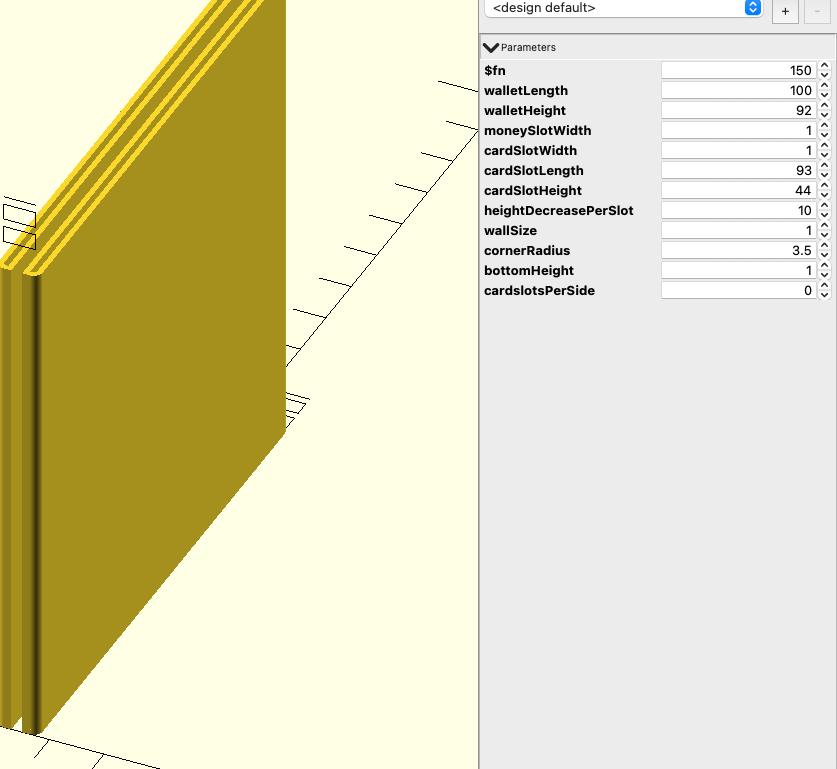Edit the cornerRadius value field
Image resolution: width=837 pixels, height=769 pixels.
coord(739,250)
